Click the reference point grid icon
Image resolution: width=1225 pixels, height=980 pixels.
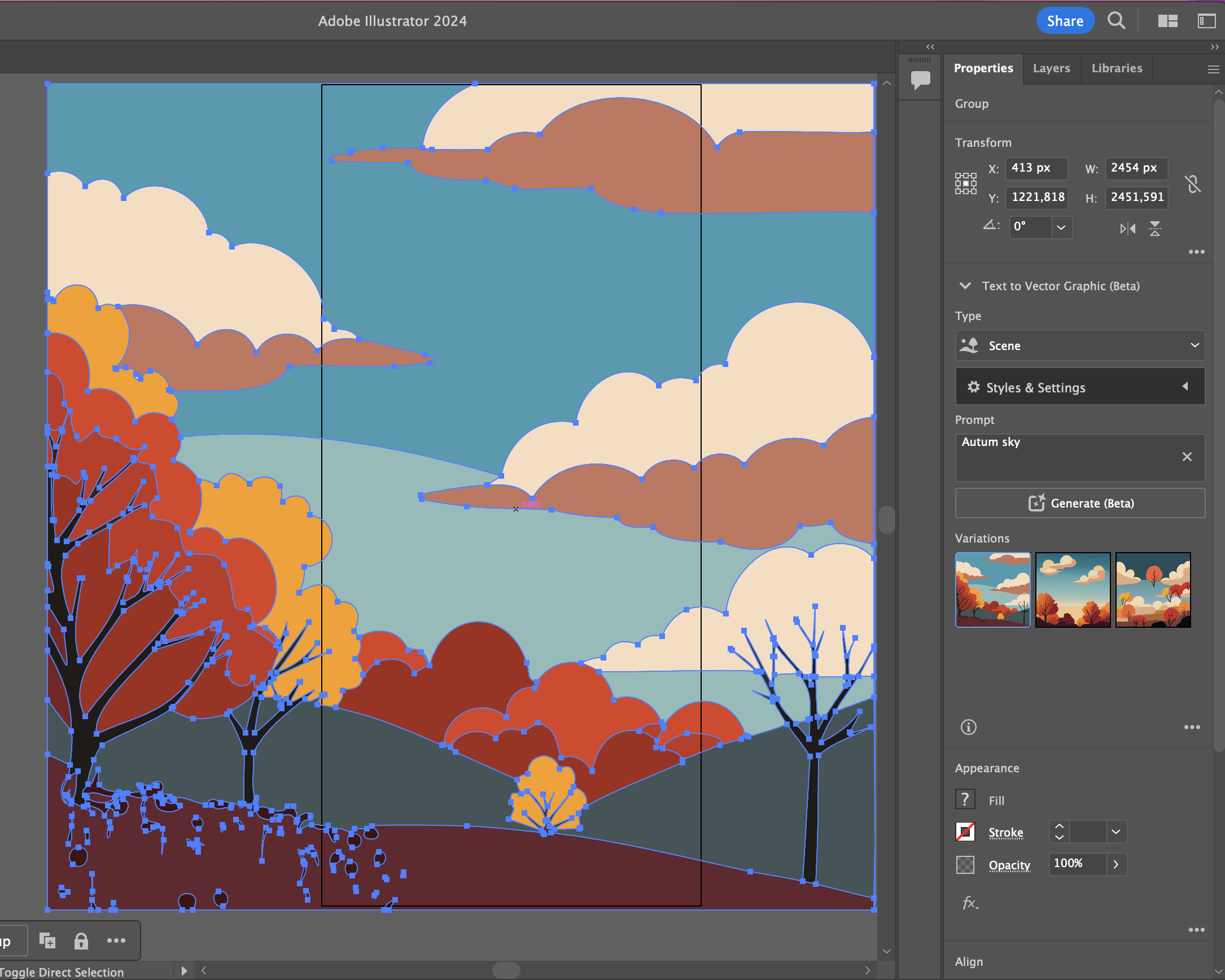(965, 183)
